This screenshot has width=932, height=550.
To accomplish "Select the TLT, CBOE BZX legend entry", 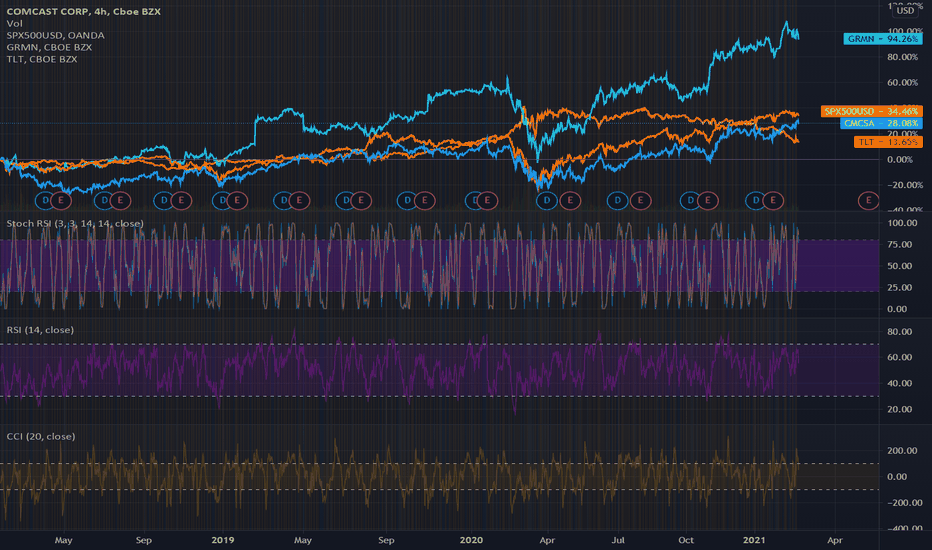I will (x=42, y=59).
